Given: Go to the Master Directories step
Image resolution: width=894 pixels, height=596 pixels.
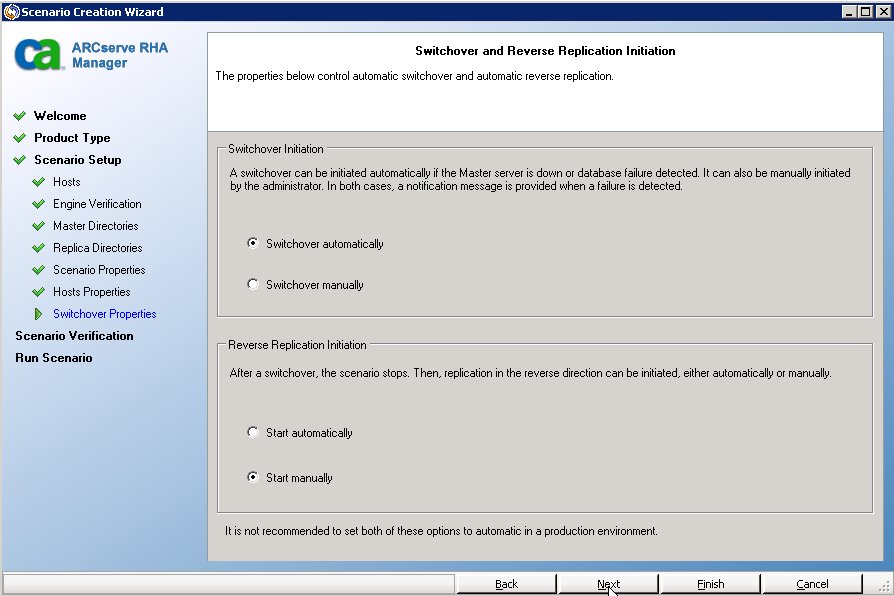Looking at the screenshot, I should pyautogui.click(x=96, y=226).
